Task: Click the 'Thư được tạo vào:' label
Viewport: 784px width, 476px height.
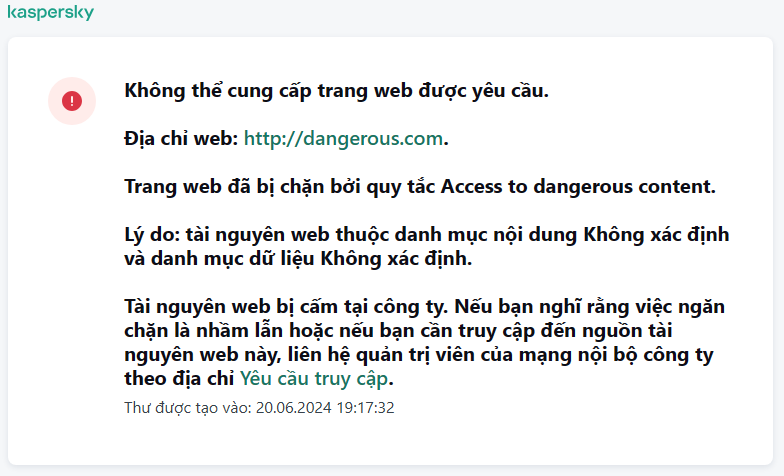Action: click(x=188, y=408)
